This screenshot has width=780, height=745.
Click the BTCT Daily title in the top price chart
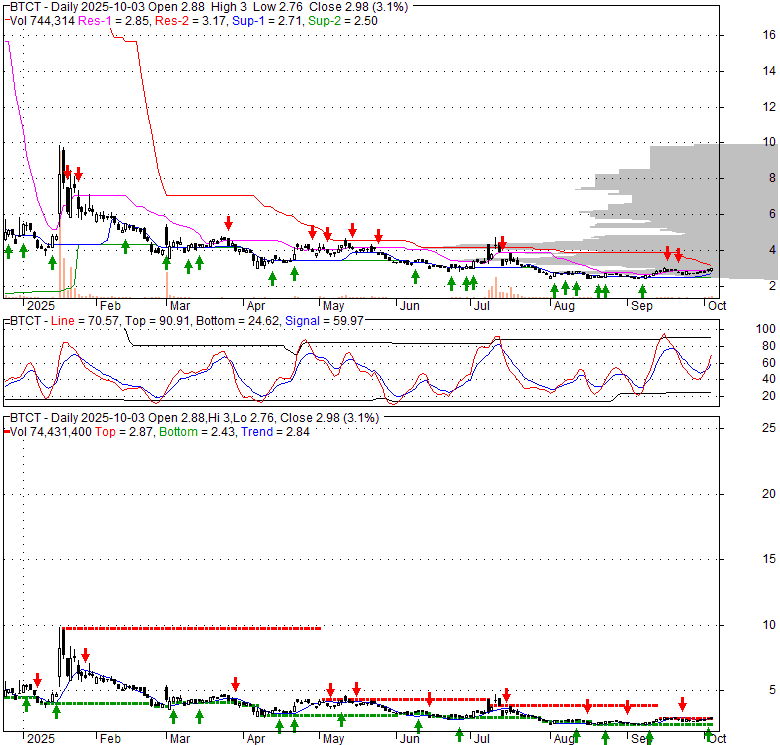click(209, 7)
